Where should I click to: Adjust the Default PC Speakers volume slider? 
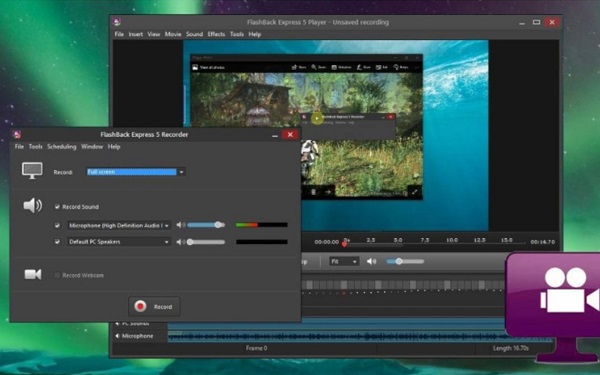click(206, 242)
